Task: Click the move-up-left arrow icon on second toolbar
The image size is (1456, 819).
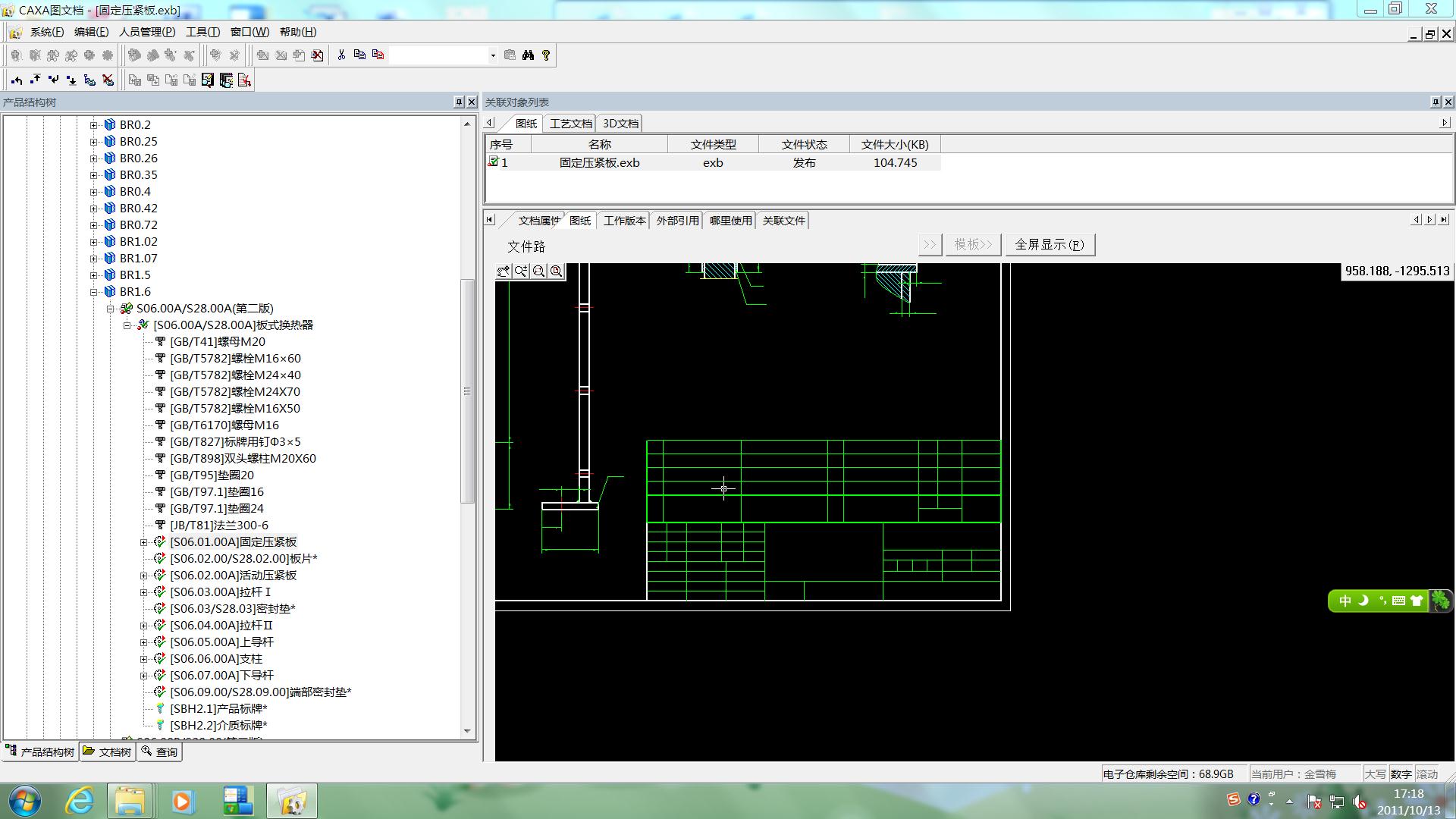Action: pyautogui.click(x=17, y=80)
